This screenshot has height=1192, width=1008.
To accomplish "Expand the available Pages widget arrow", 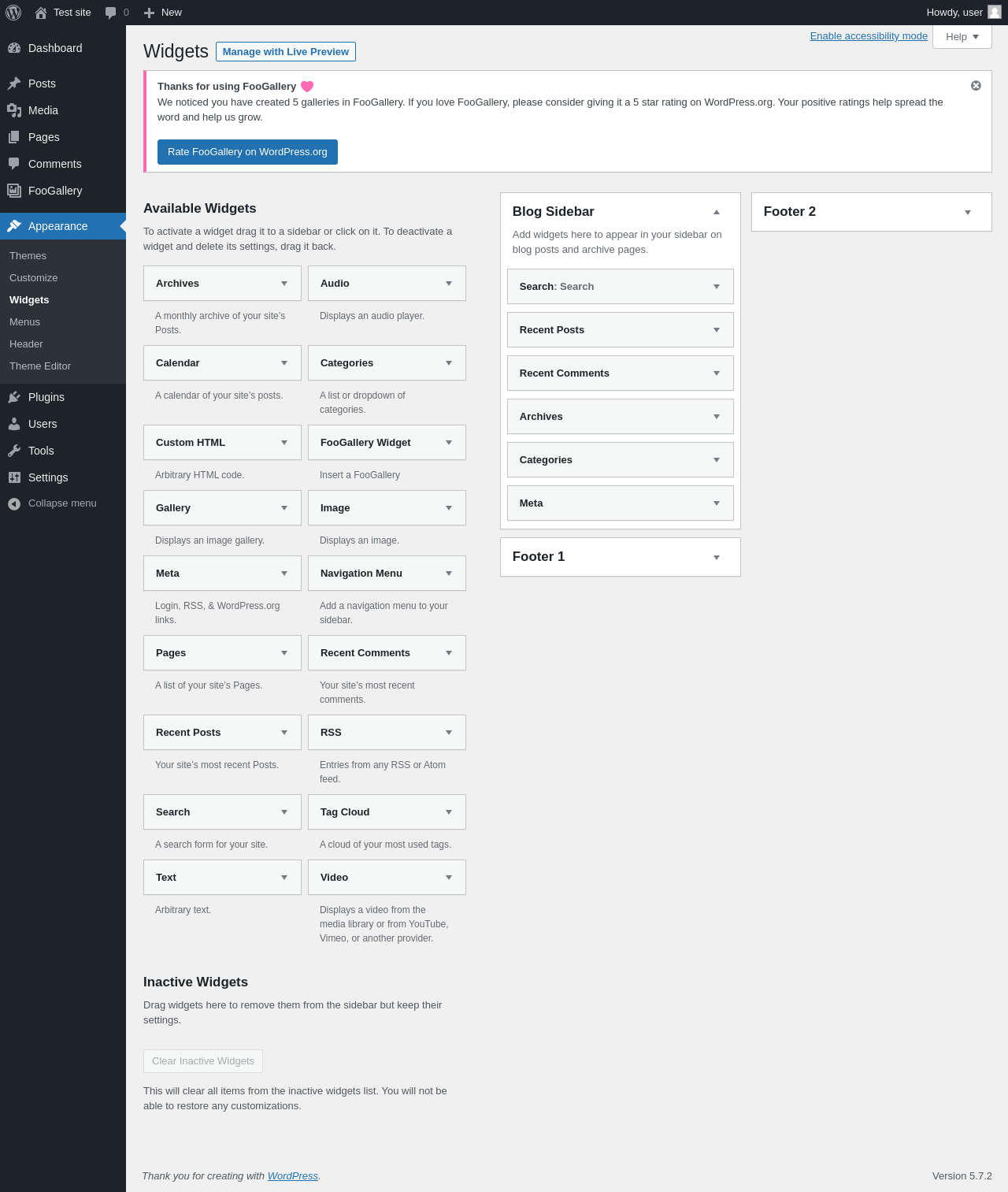I will pos(284,653).
